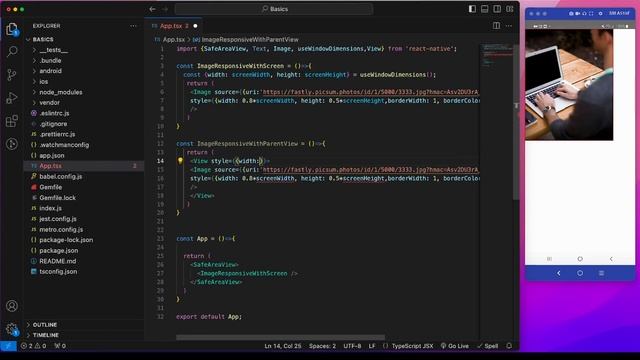Open the errors and warnings status indicator
The image size is (640, 360).
coord(33,346)
